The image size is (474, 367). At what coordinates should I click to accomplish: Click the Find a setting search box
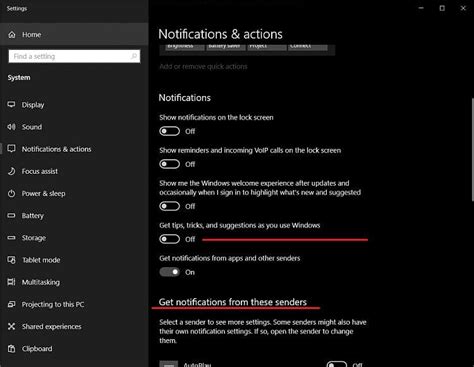coord(74,56)
